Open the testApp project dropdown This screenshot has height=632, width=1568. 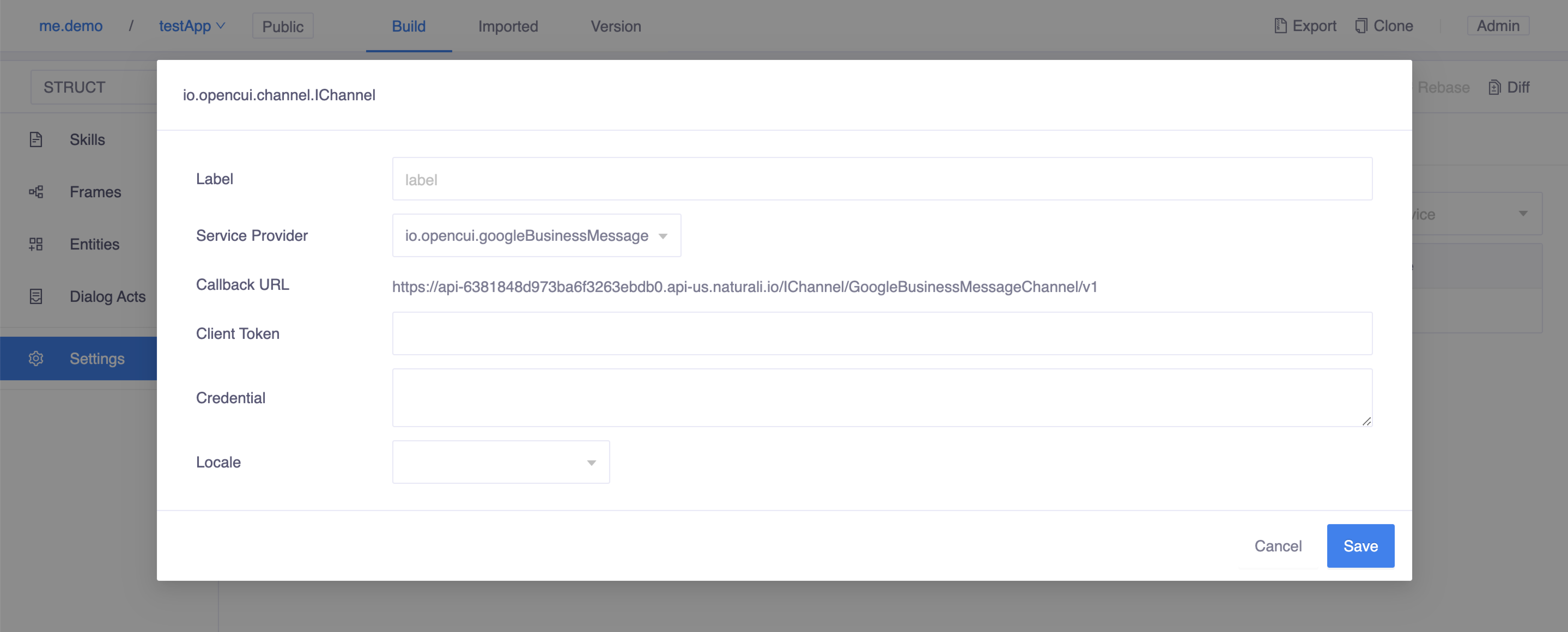click(192, 26)
